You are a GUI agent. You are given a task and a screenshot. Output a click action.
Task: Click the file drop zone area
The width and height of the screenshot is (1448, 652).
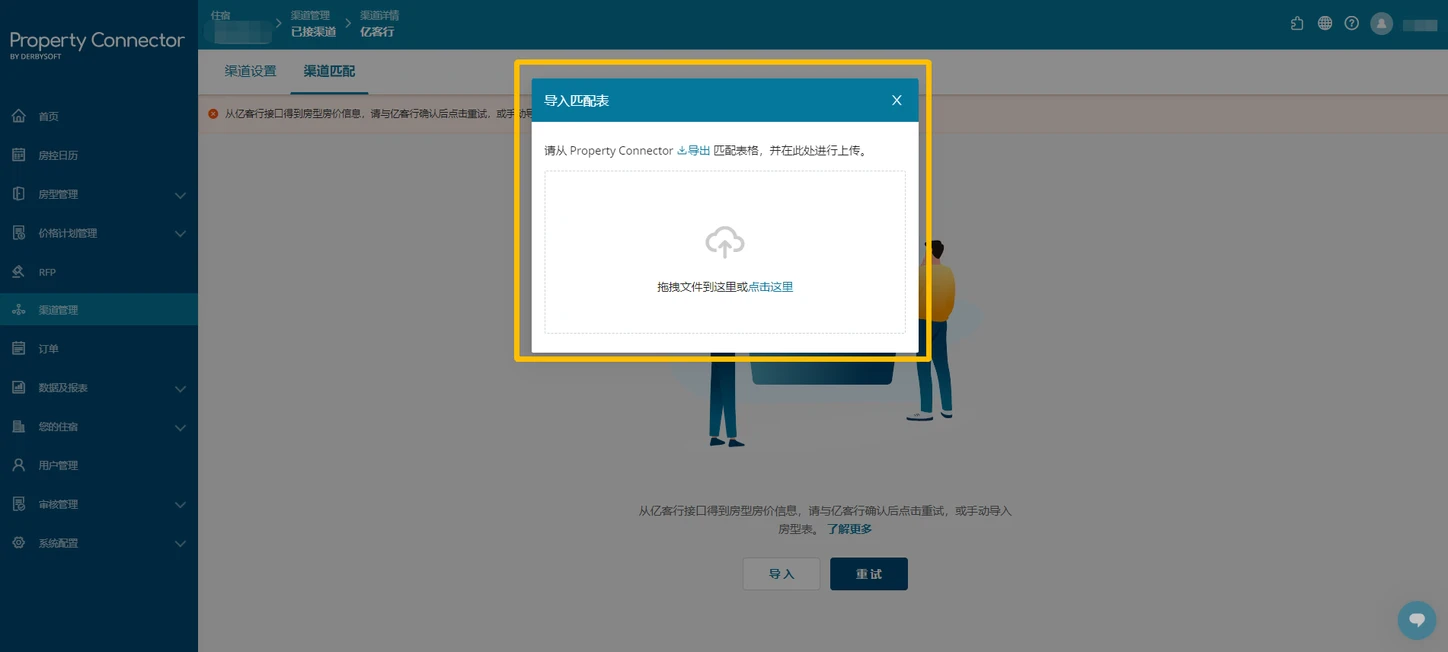coord(725,252)
